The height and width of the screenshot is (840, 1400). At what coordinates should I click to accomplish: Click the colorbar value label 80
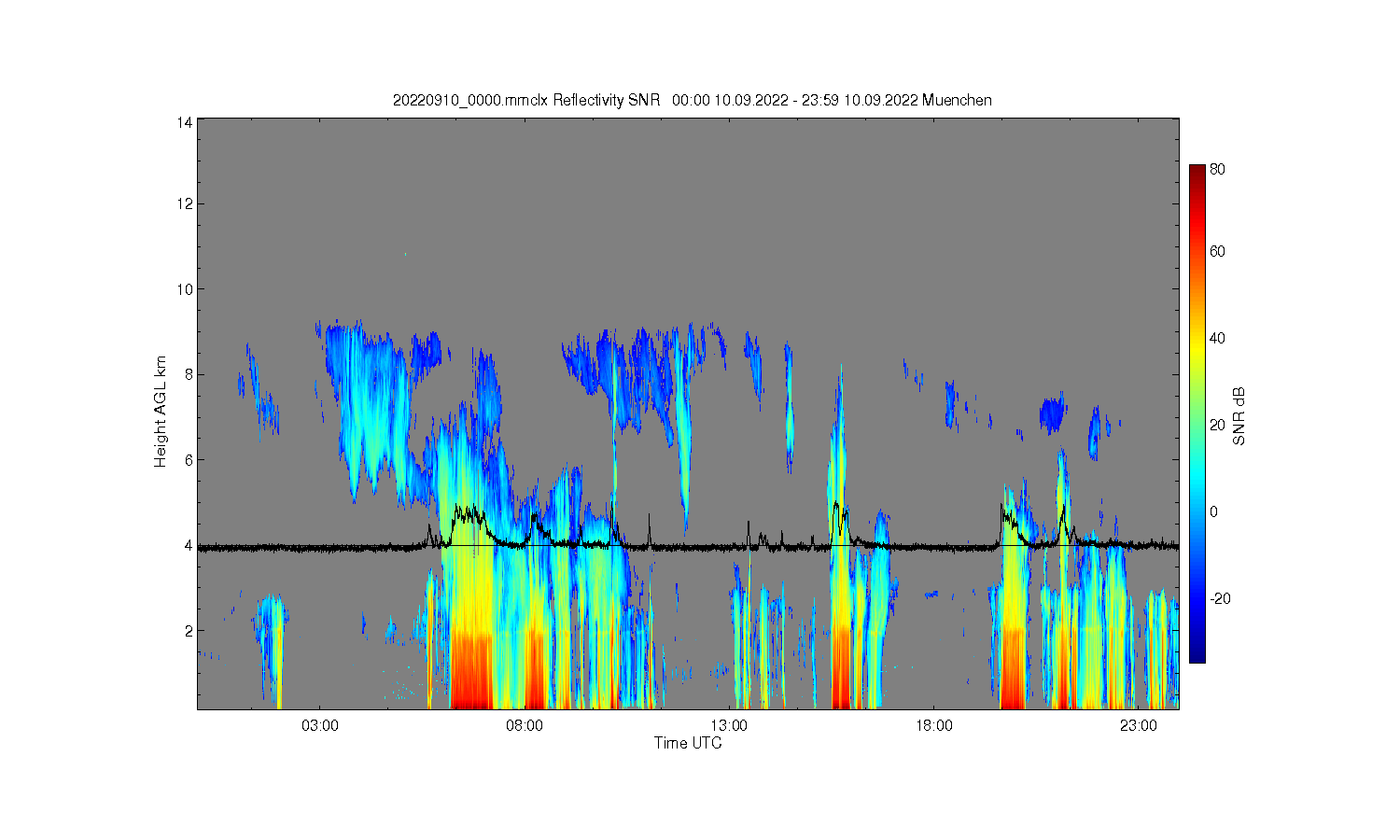[1218, 170]
